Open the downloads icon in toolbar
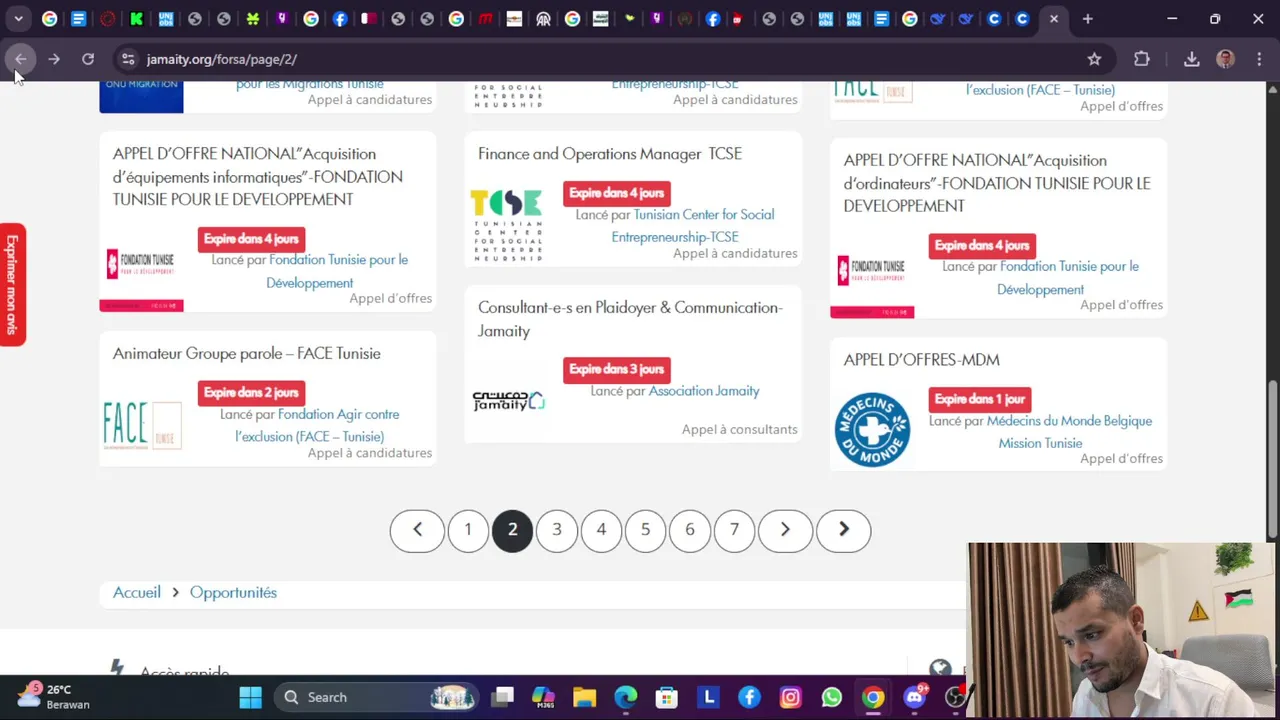The image size is (1280, 720). [x=1192, y=59]
